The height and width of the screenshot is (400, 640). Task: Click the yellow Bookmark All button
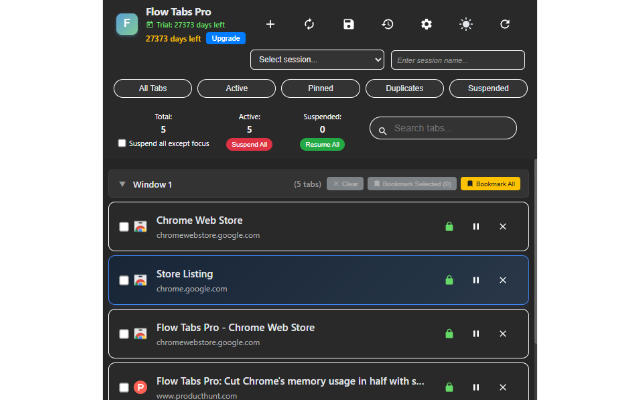point(490,184)
